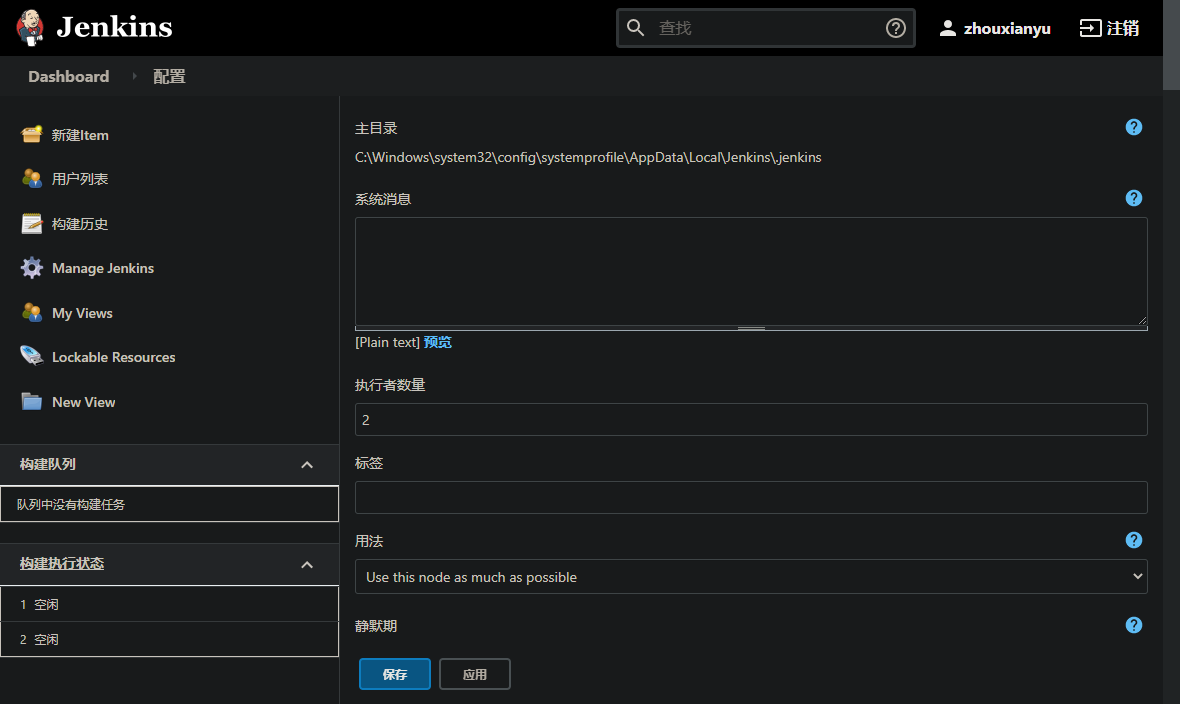Viewport: 1180px width, 704px height.
Task: Click the New View folder icon
Action: [x=32, y=401]
